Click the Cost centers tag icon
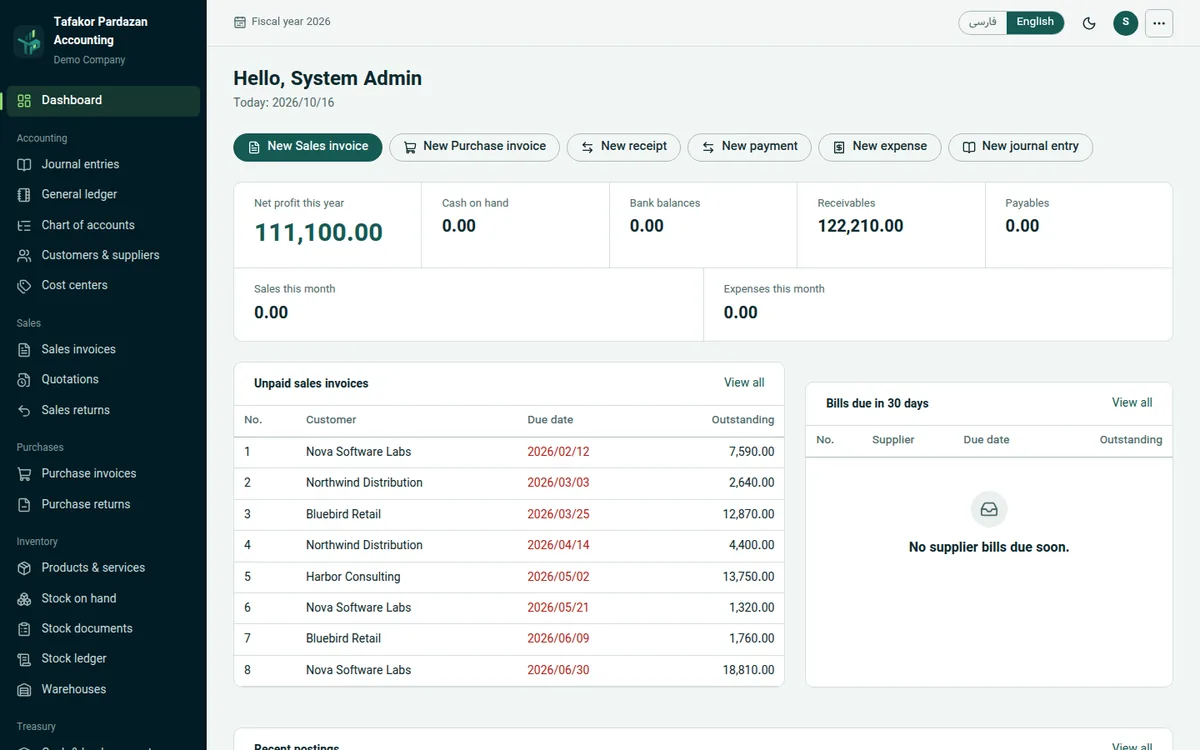Viewport: 1200px width, 750px height. (24, 286)
